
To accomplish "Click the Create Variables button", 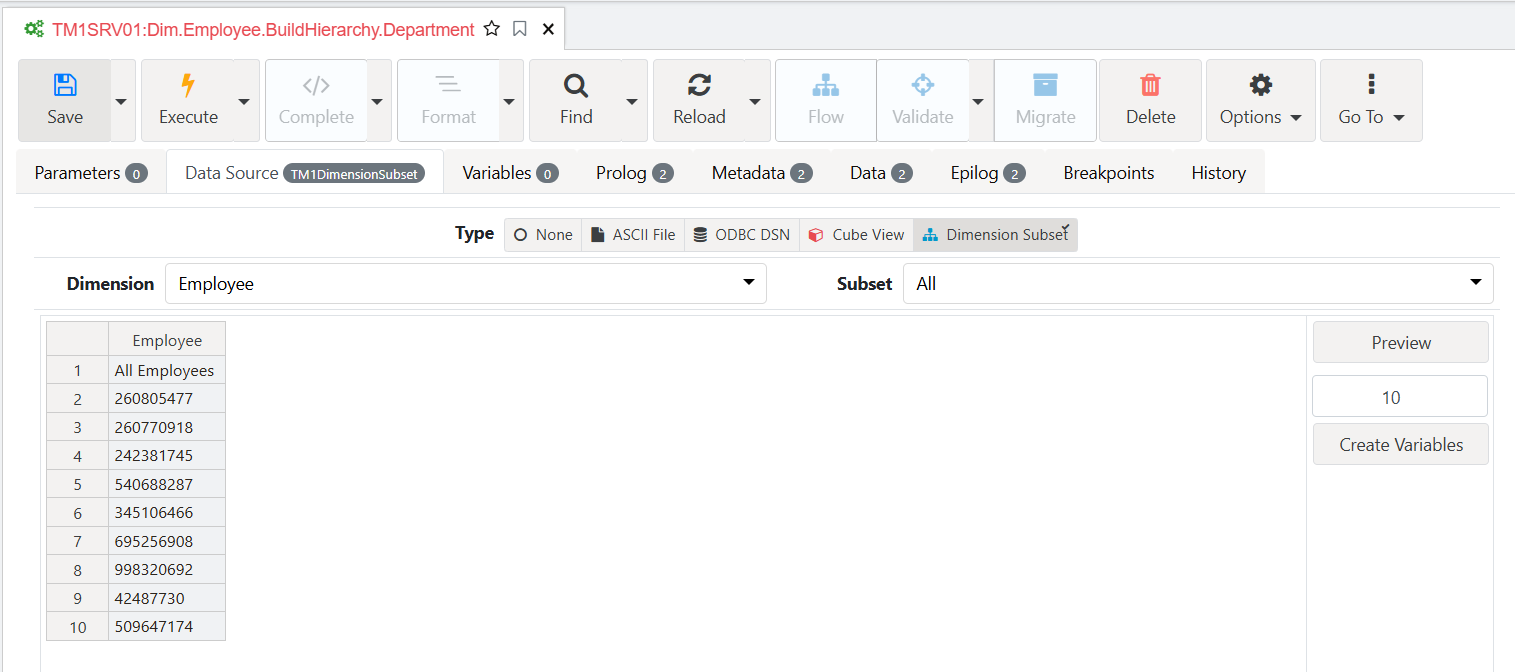I will coord(1401,445).
